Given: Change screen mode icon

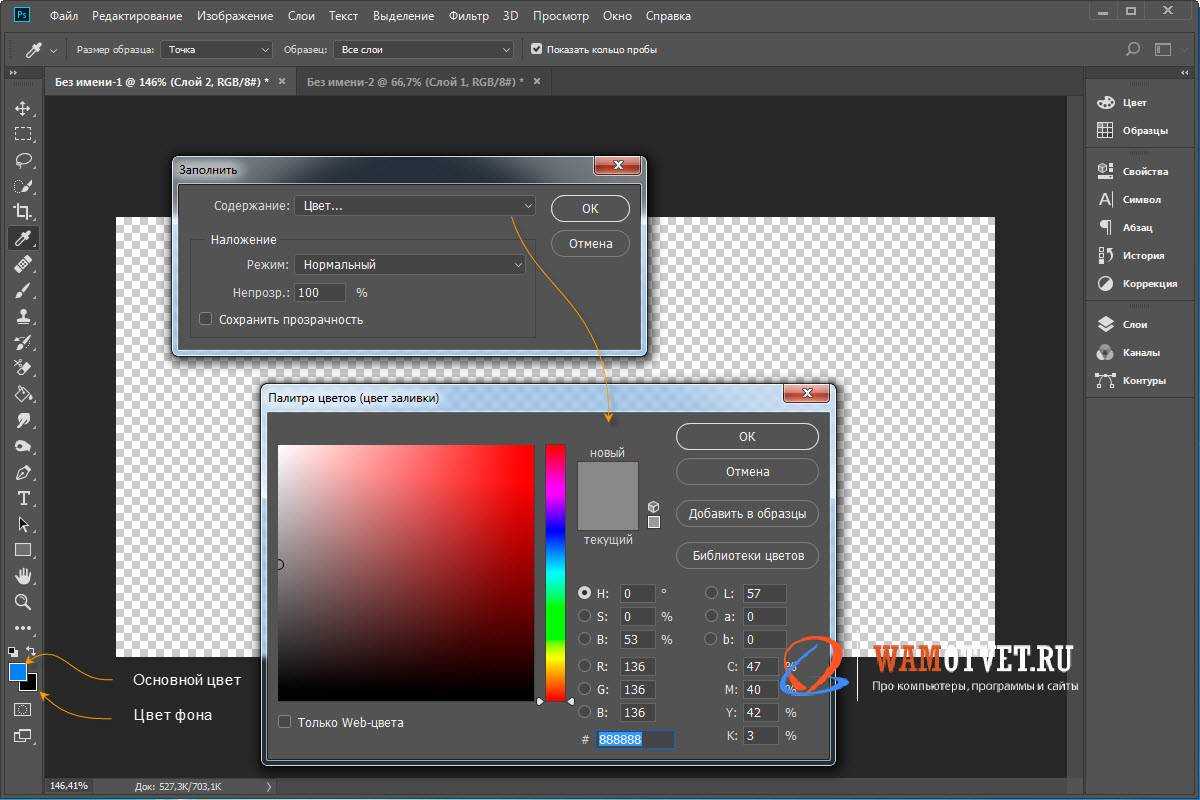Looking at the screenshot, I should pyautogui.click(x=22, y=736).
